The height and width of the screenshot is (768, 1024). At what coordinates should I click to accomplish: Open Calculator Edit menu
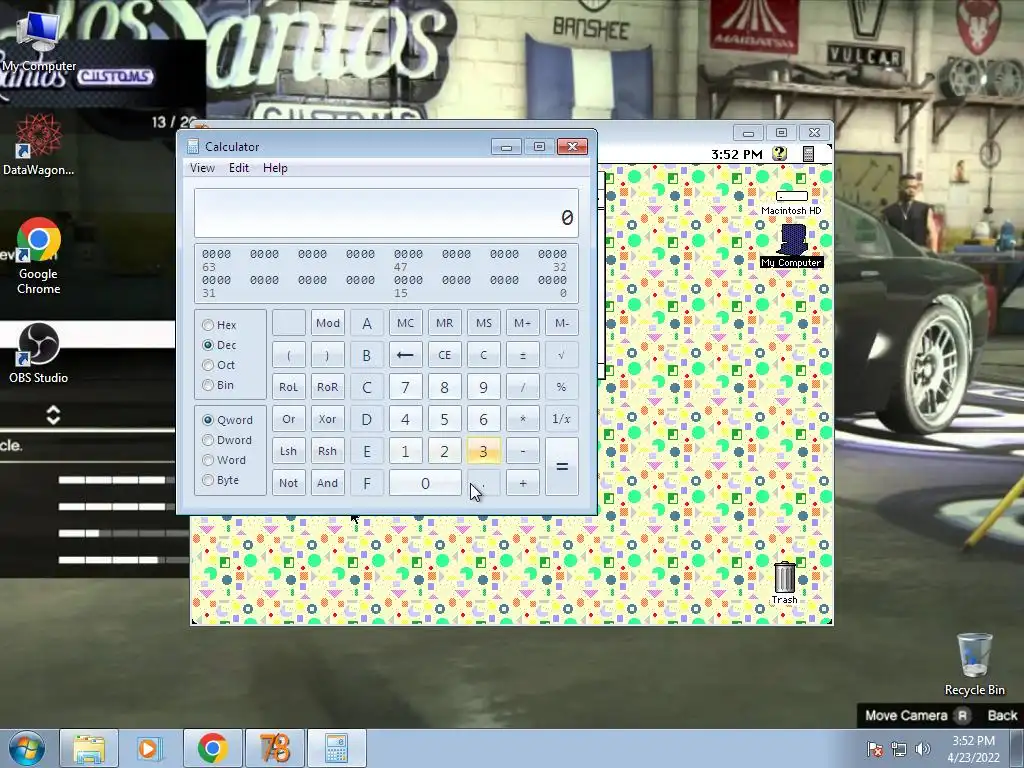238,168
